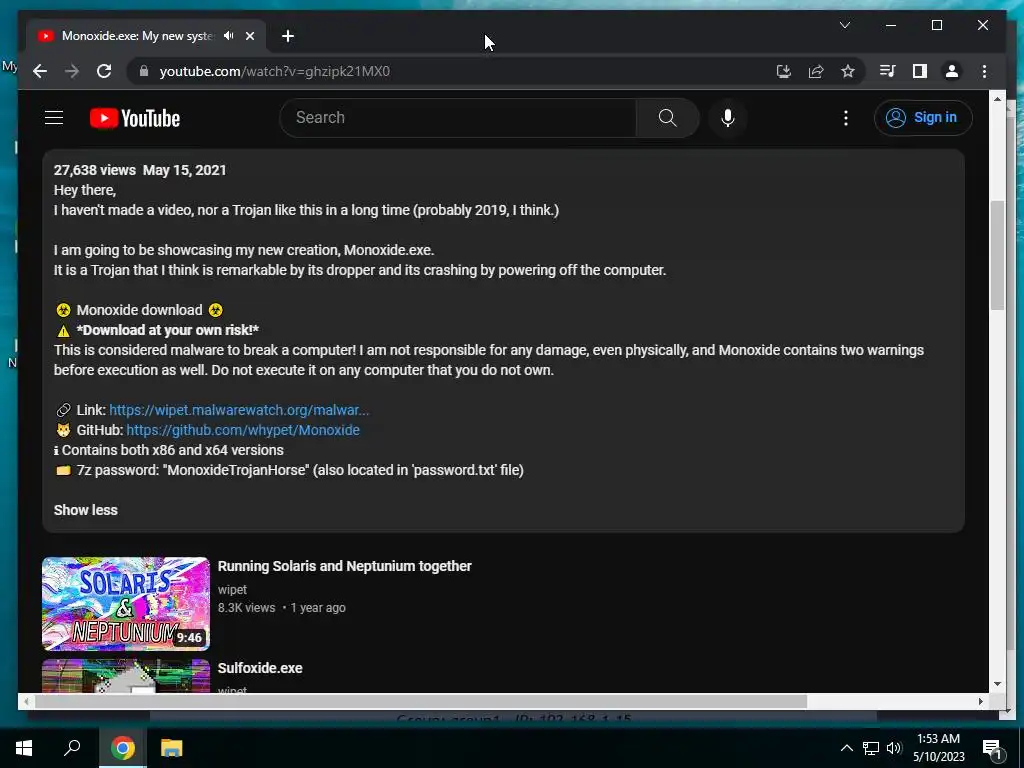Bookmark this tab with the star
Screen dimensions: 1024x768
point(848,71)
